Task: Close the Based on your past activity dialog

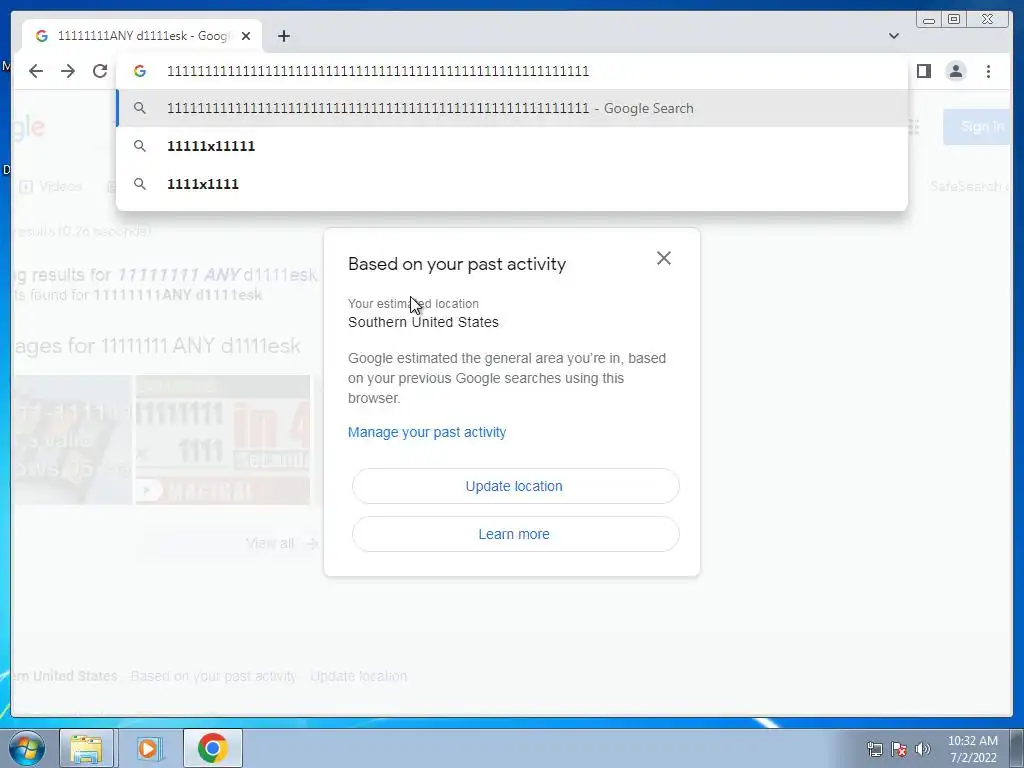Action: click(664, 258)
